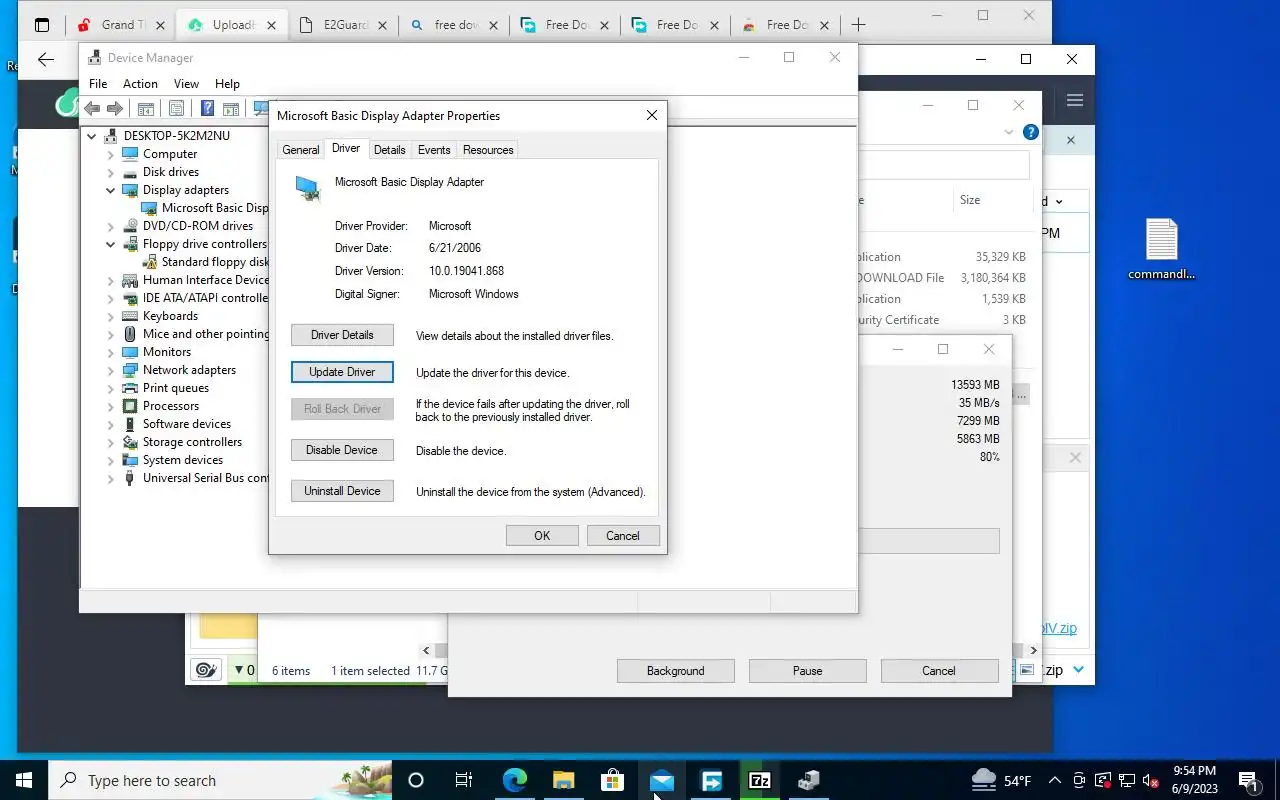Expand the Network adapters category
This screenshot has width=1280, height=800.
[111, 370]
